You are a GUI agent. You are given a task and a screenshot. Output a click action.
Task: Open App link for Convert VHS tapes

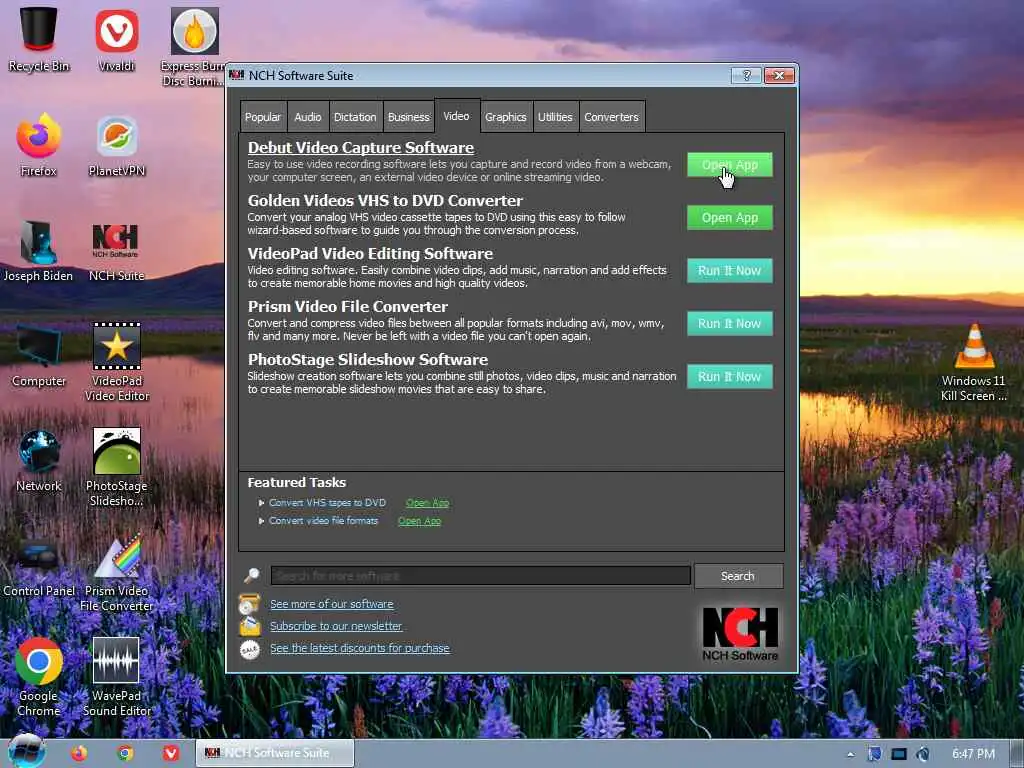pos(427,503)
